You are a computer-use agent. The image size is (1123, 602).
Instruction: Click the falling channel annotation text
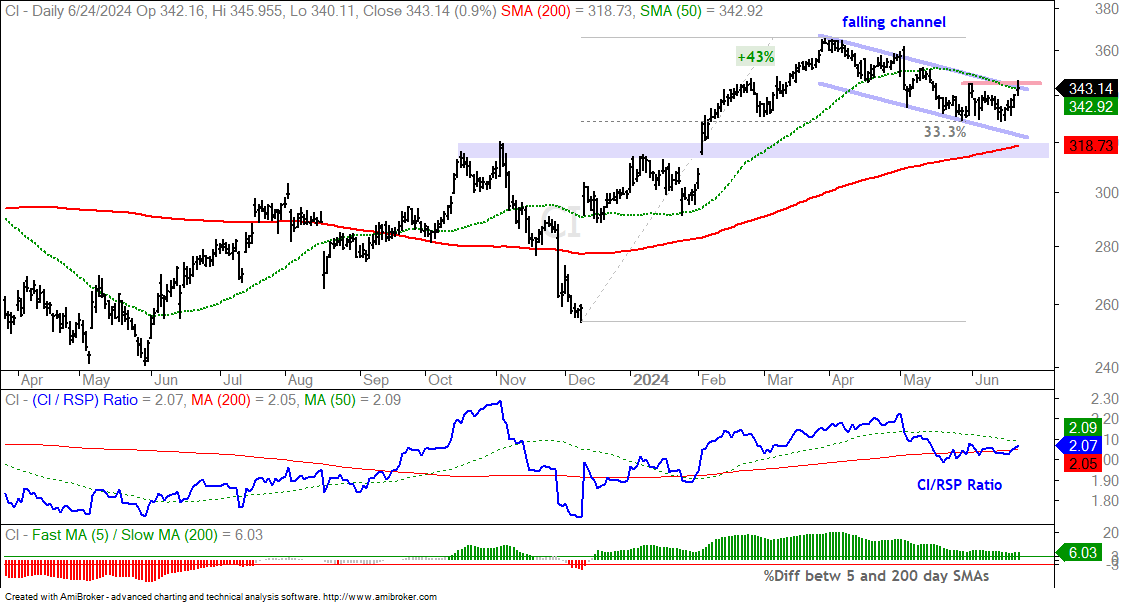[894, 22]
